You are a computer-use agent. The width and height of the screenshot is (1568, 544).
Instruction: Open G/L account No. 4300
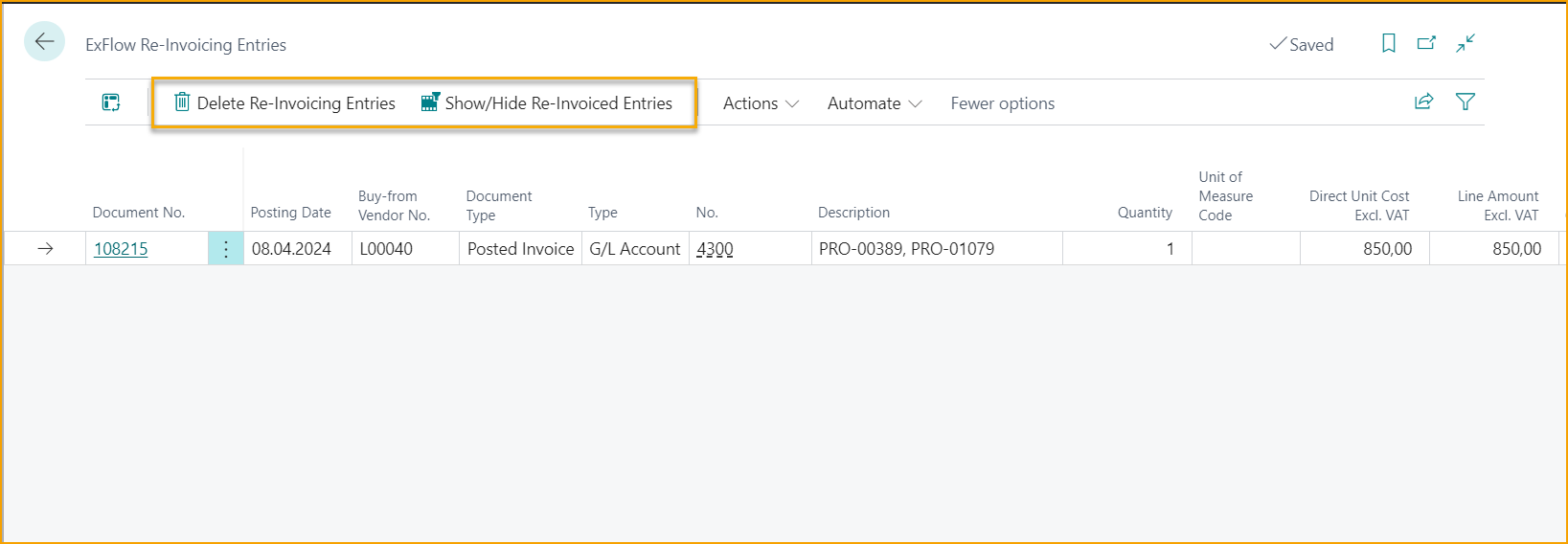[x=715, y=249]
